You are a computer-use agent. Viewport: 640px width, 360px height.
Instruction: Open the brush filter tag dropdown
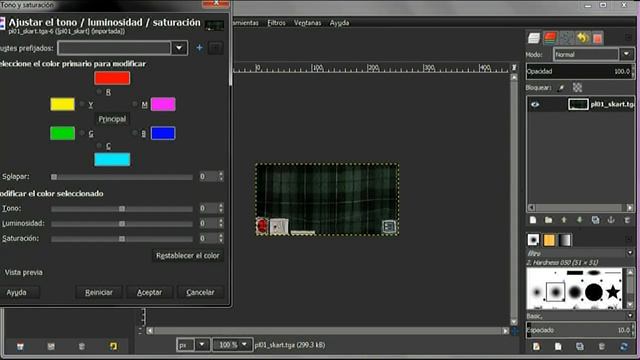click(x=630, y=253)
